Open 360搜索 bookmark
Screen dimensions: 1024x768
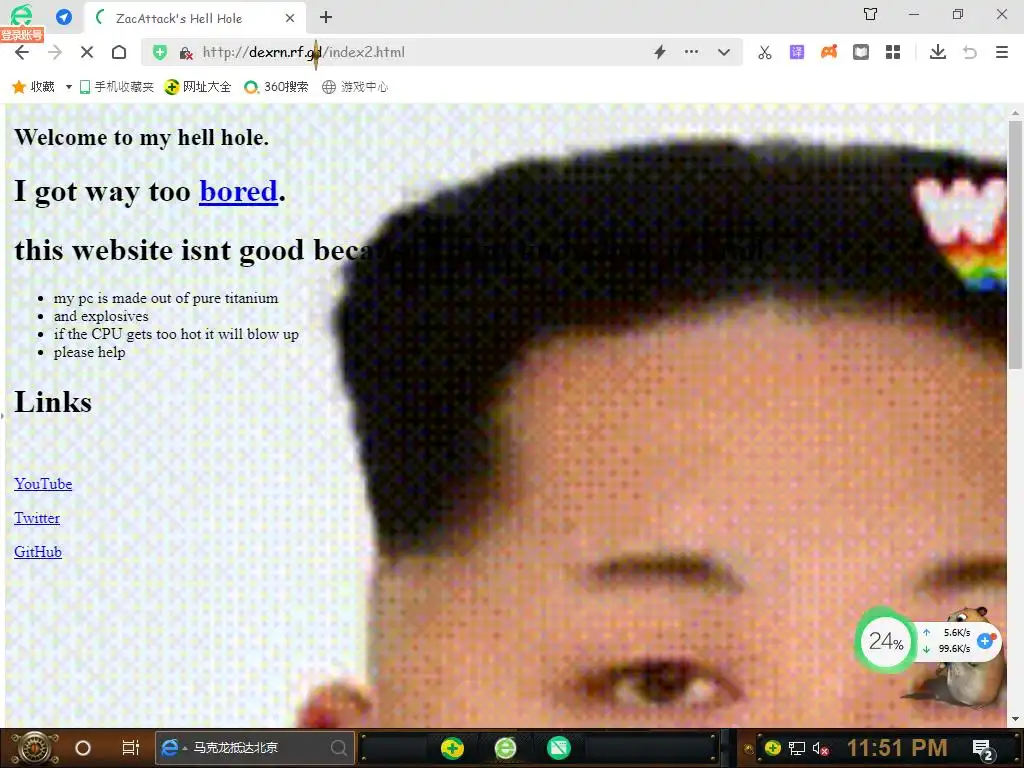pos(276,87)
